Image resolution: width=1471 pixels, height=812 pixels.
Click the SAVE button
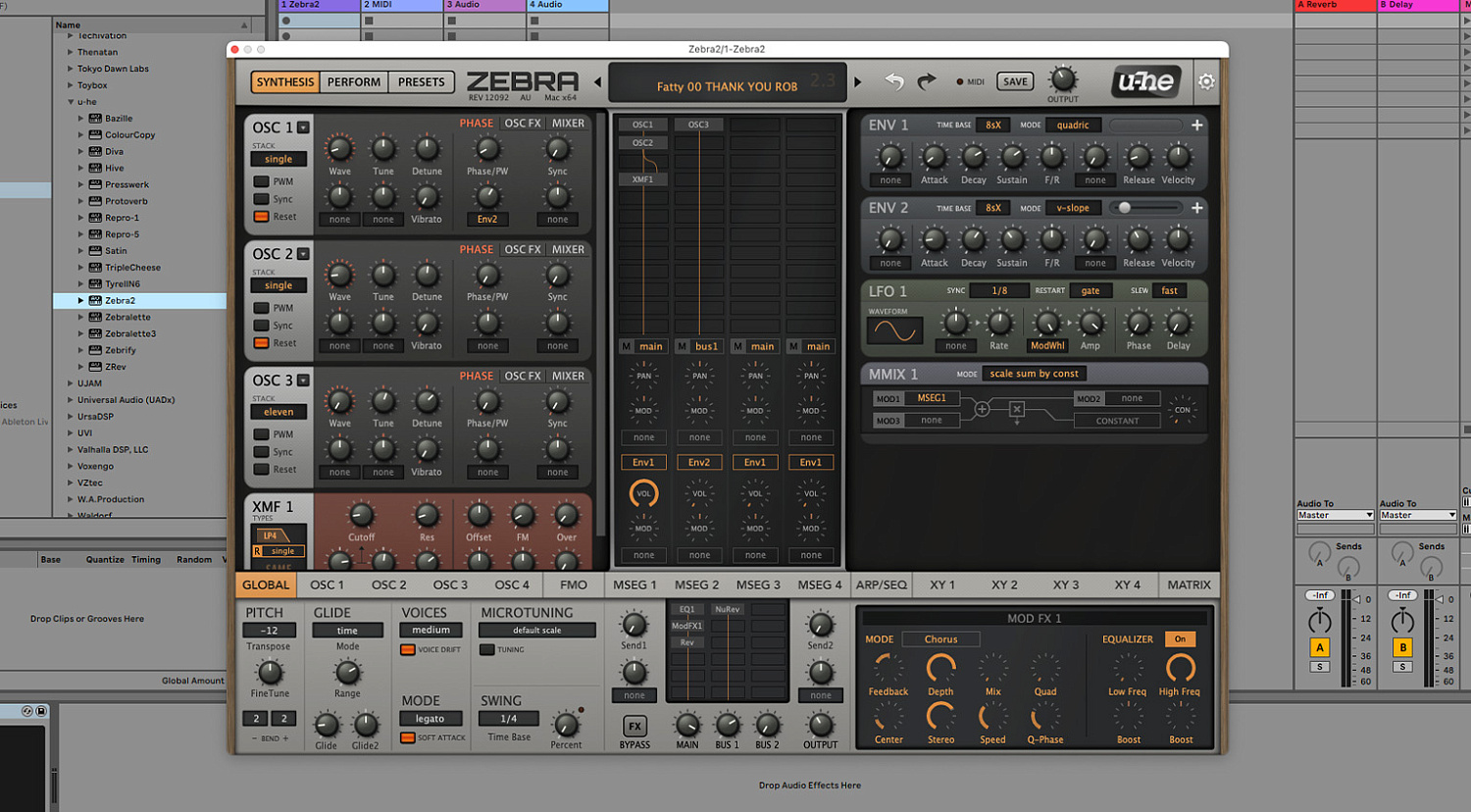click(x=1016, y=81)
